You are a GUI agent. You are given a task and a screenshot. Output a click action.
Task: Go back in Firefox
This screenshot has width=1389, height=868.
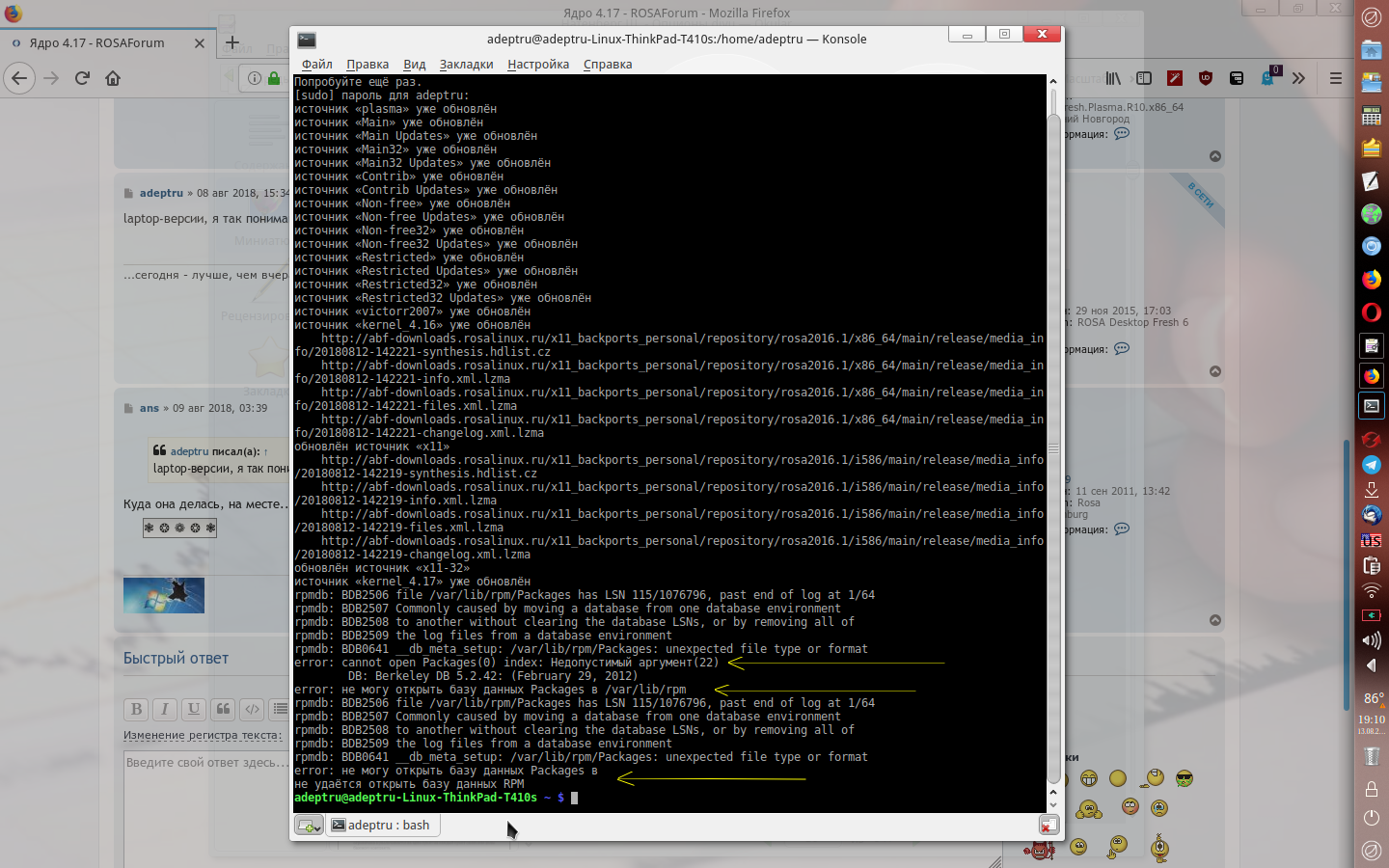(19, 78)
